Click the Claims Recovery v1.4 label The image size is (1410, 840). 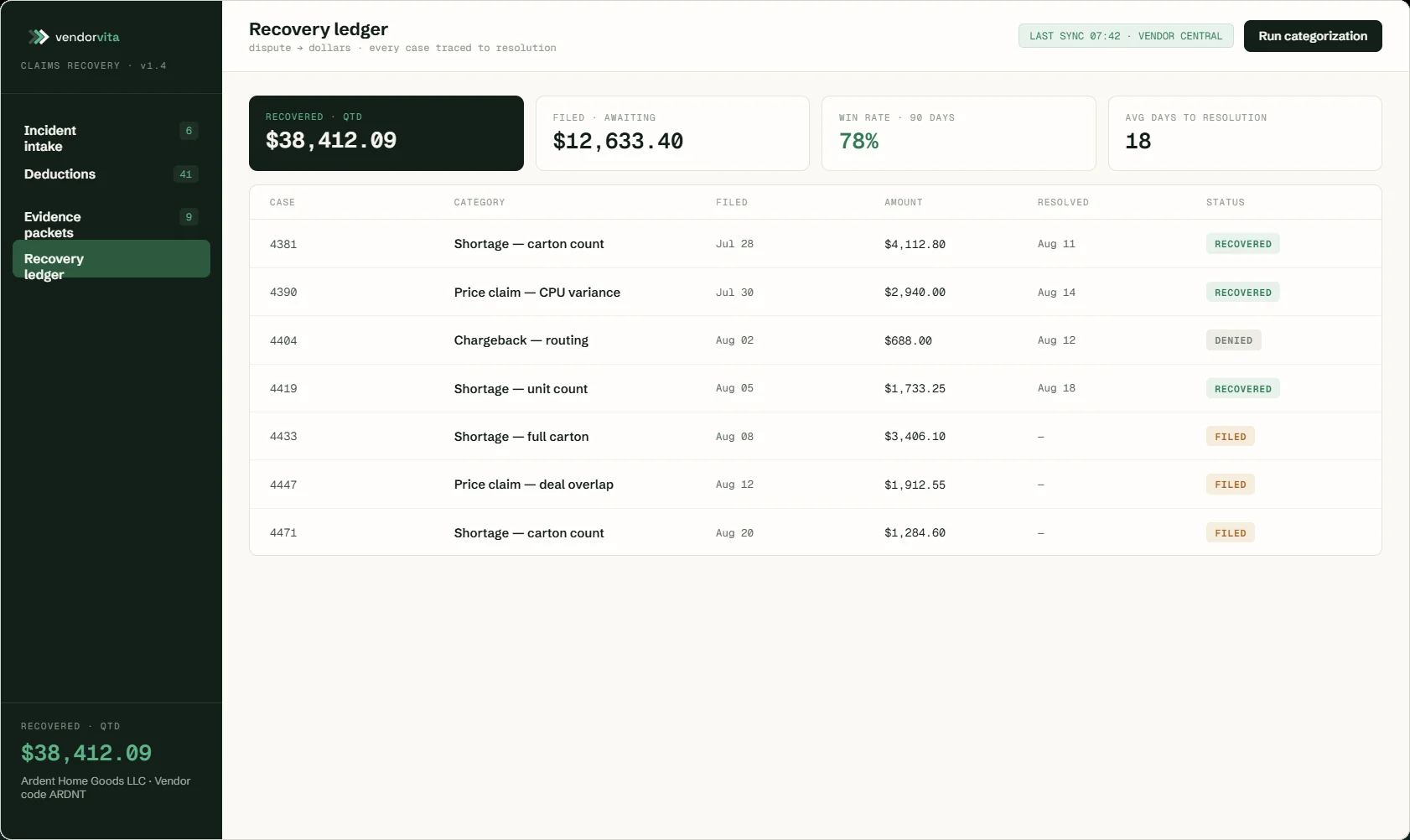tap(94, 65)
